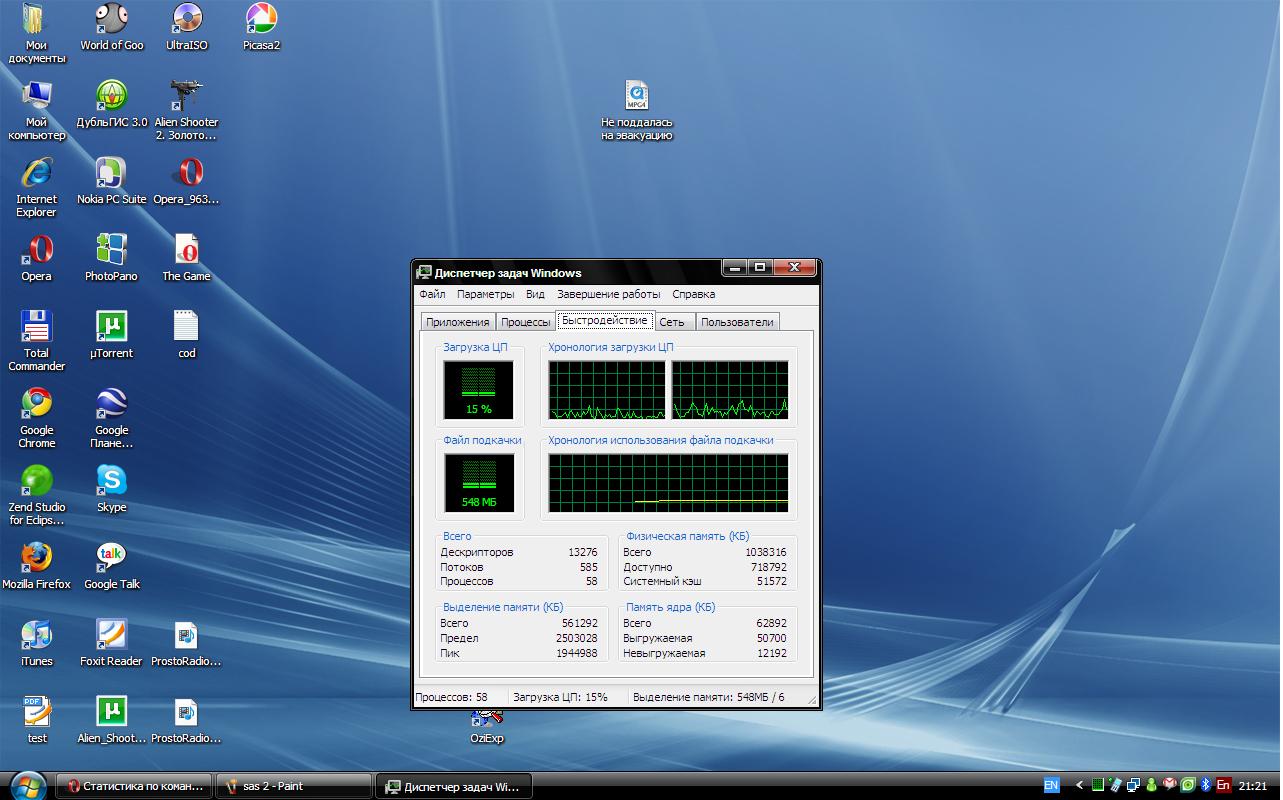Screen dimensions: 1283x800
Task: Switch to the Сеть tab
Action: [x=672, y=322]
